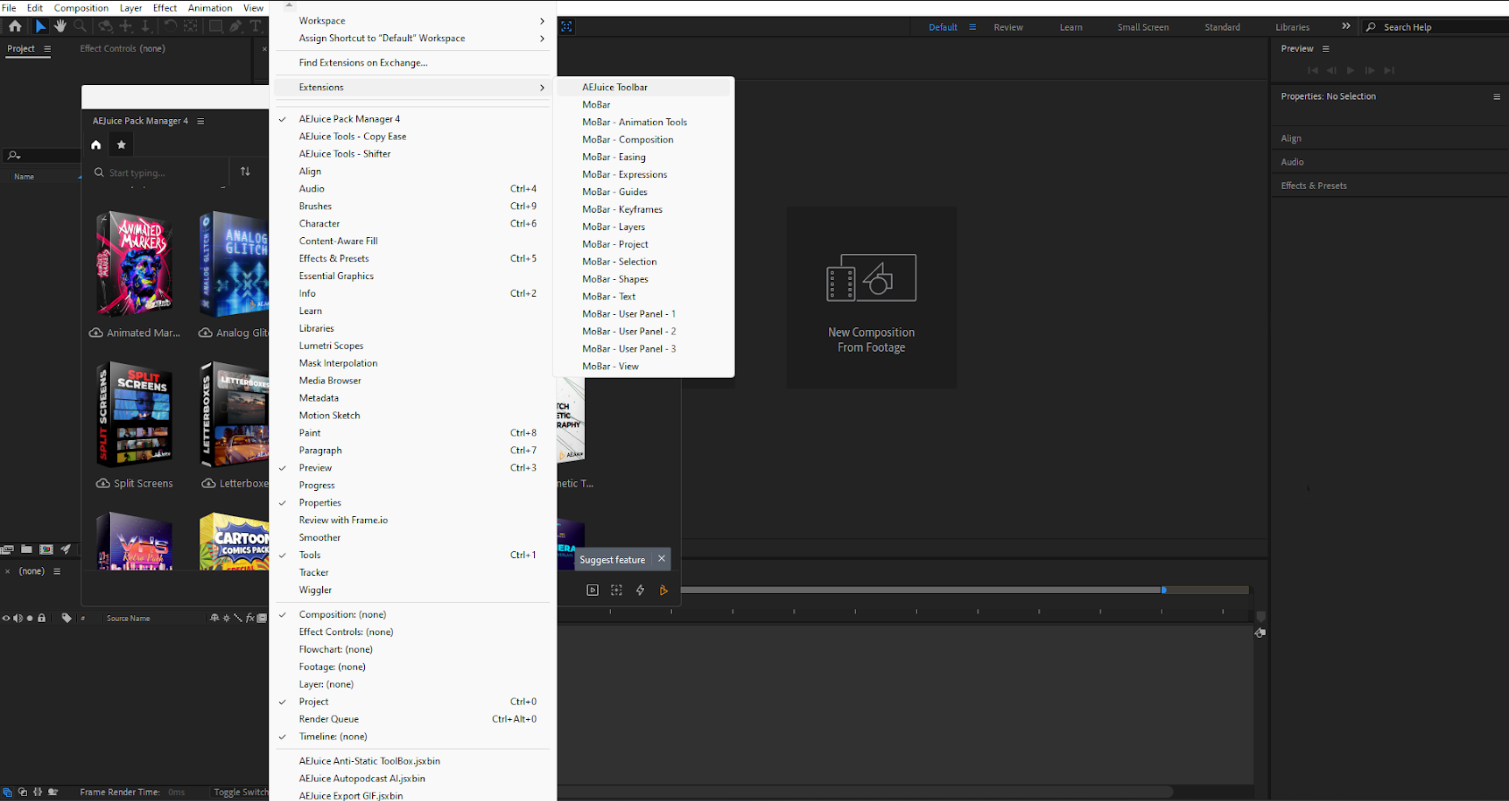Image resolution: width=1509 pixels, height=801 pixels.
Task: Click the new composition icon in the Project panel
Action: pyautogui.click(x=46, y=549)
